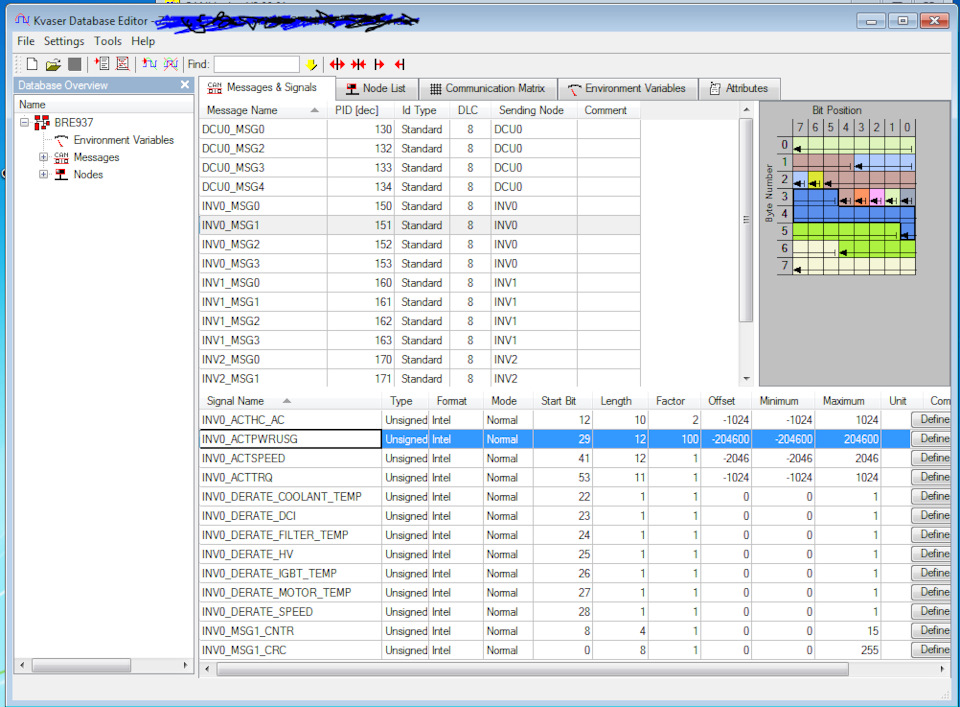Viewport: 960px width, 707px height.
Task: Click Define button for INV0_ACTSPEED
Action: [931, 458]
